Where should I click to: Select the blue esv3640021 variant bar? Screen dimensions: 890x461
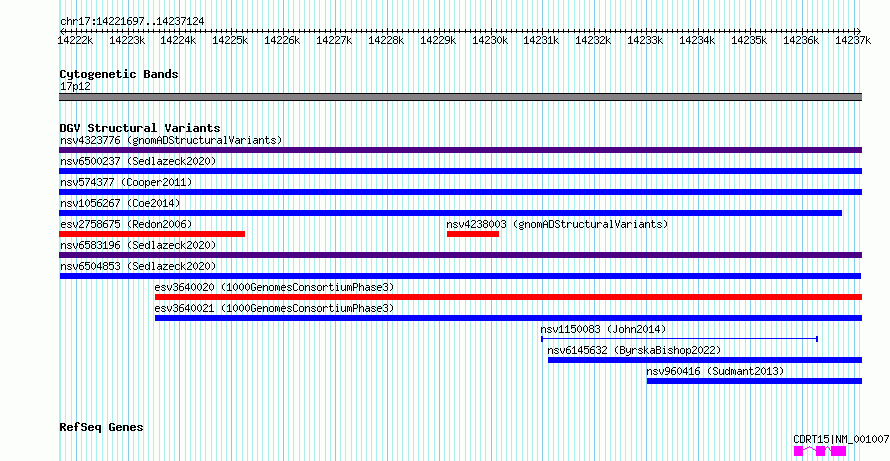pyautogui.click(x=509, y=318)
